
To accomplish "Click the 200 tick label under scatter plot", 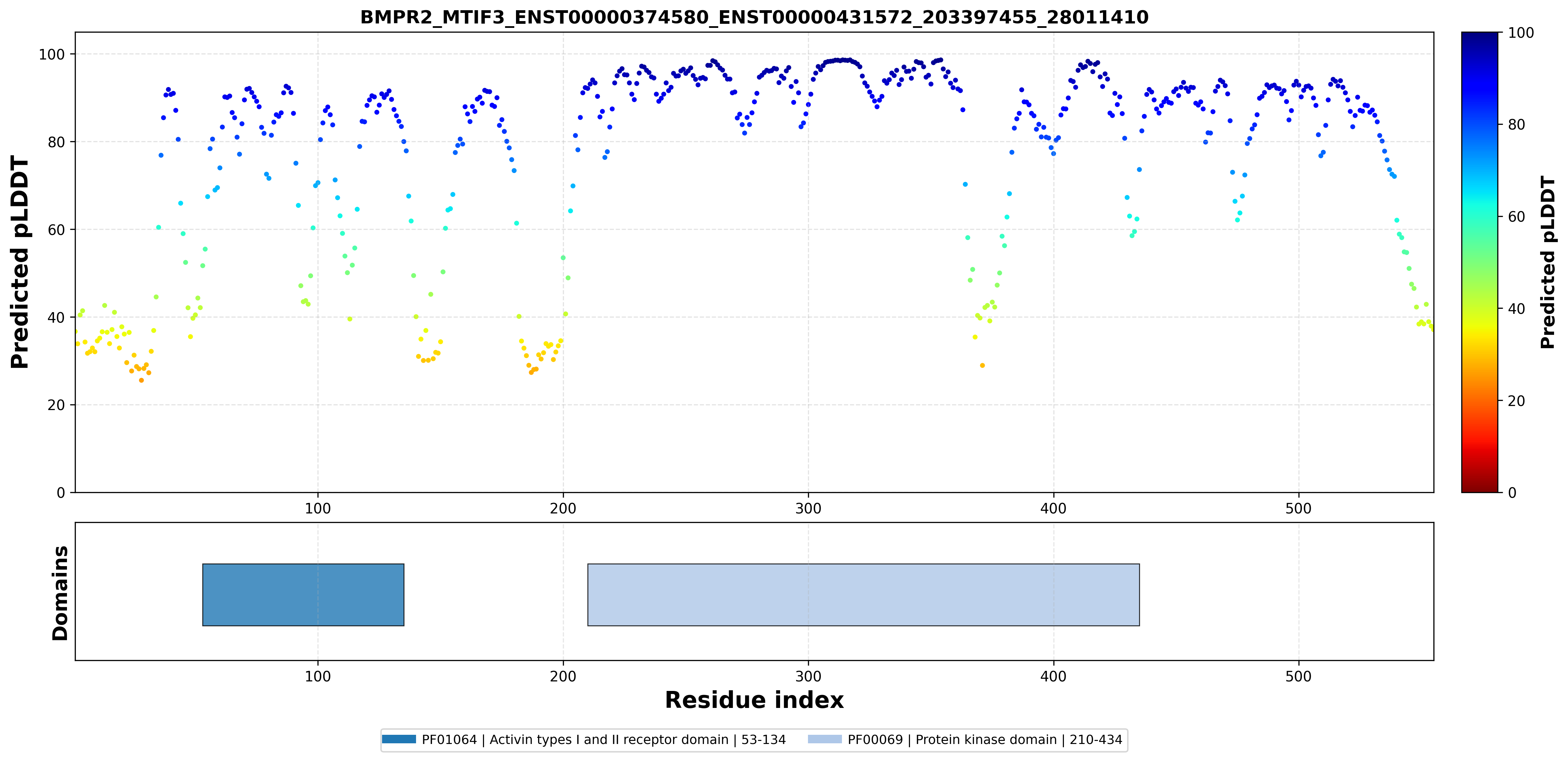I will click(x=563, y=508).
